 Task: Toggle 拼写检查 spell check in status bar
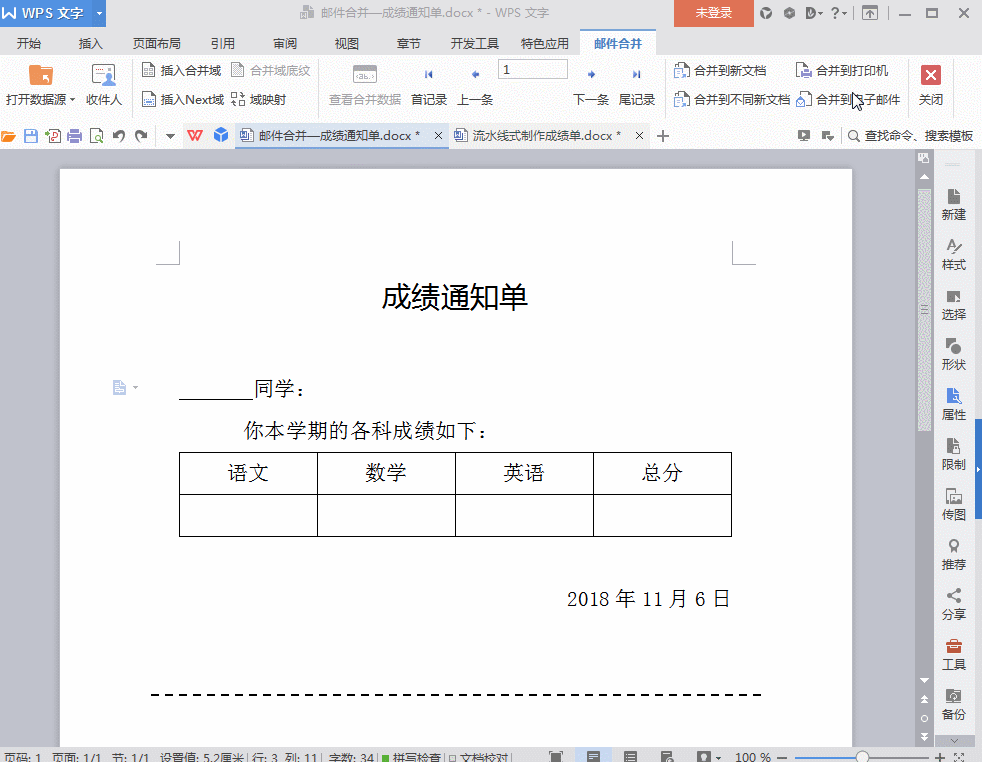tap(411, 756)
